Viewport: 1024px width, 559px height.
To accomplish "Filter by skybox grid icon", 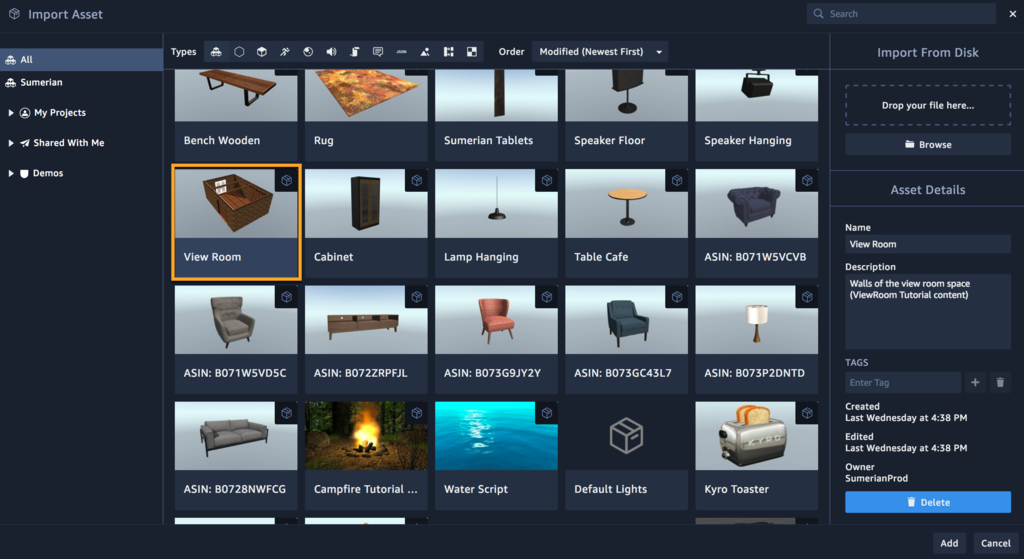I will click(x=448, y=52).
